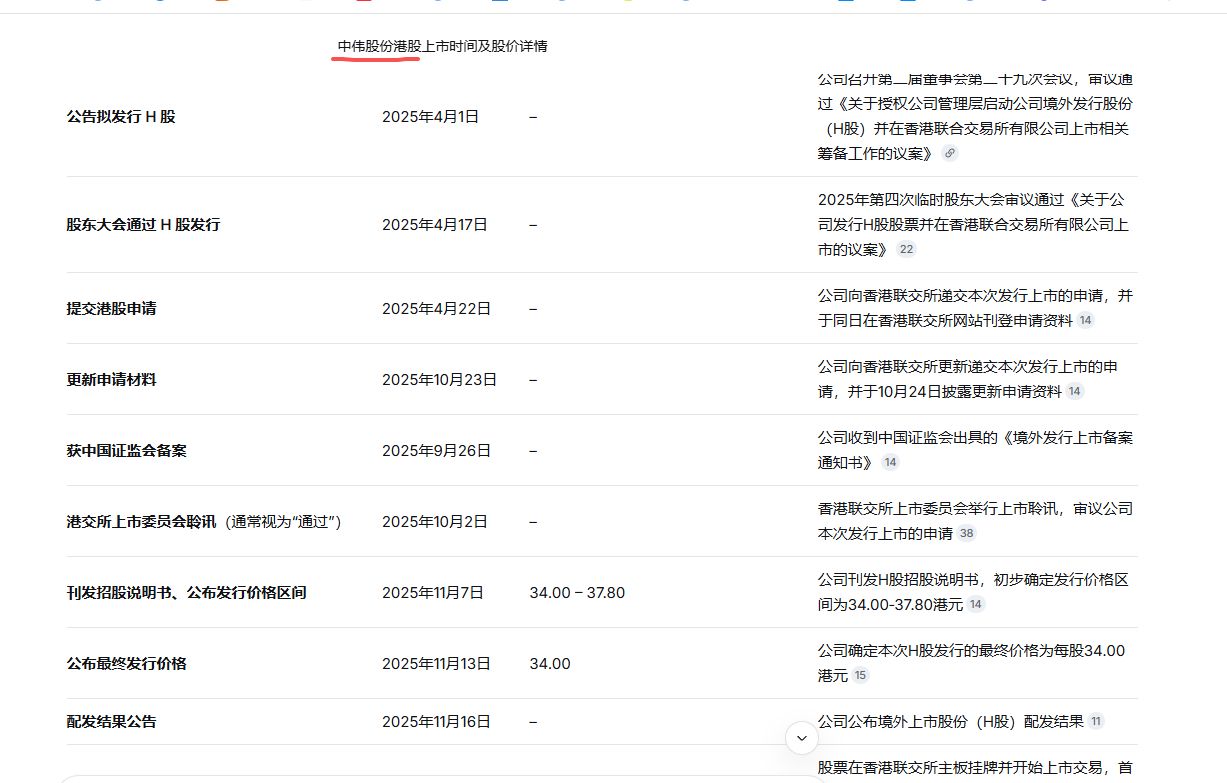Click the date 2025年4月17日
Image resolution: width=1227 pixels, height=783 pixels.
click(434, 224)
